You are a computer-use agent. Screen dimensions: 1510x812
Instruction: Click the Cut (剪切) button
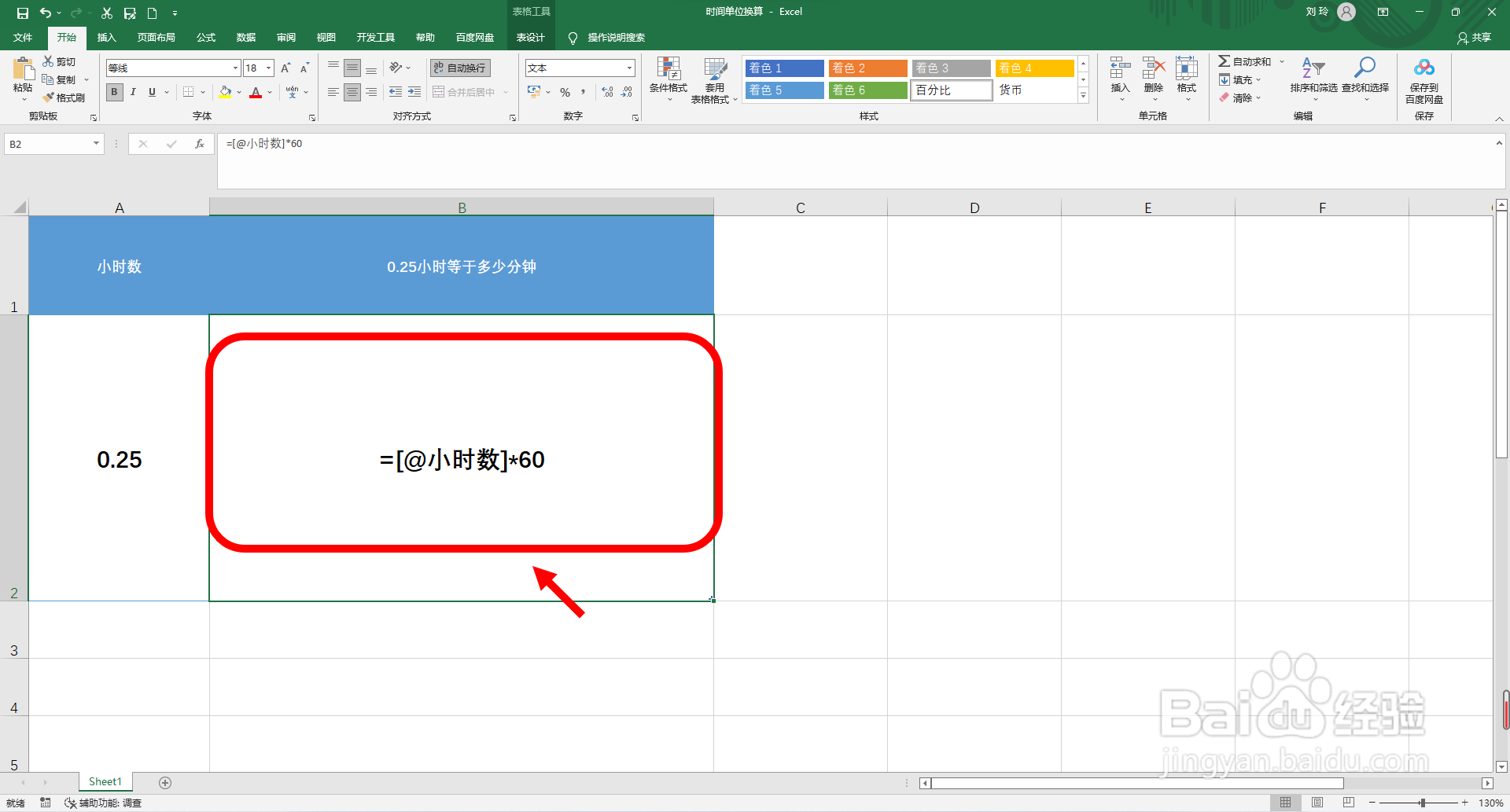pyautogui.click(x=59, y=61)
